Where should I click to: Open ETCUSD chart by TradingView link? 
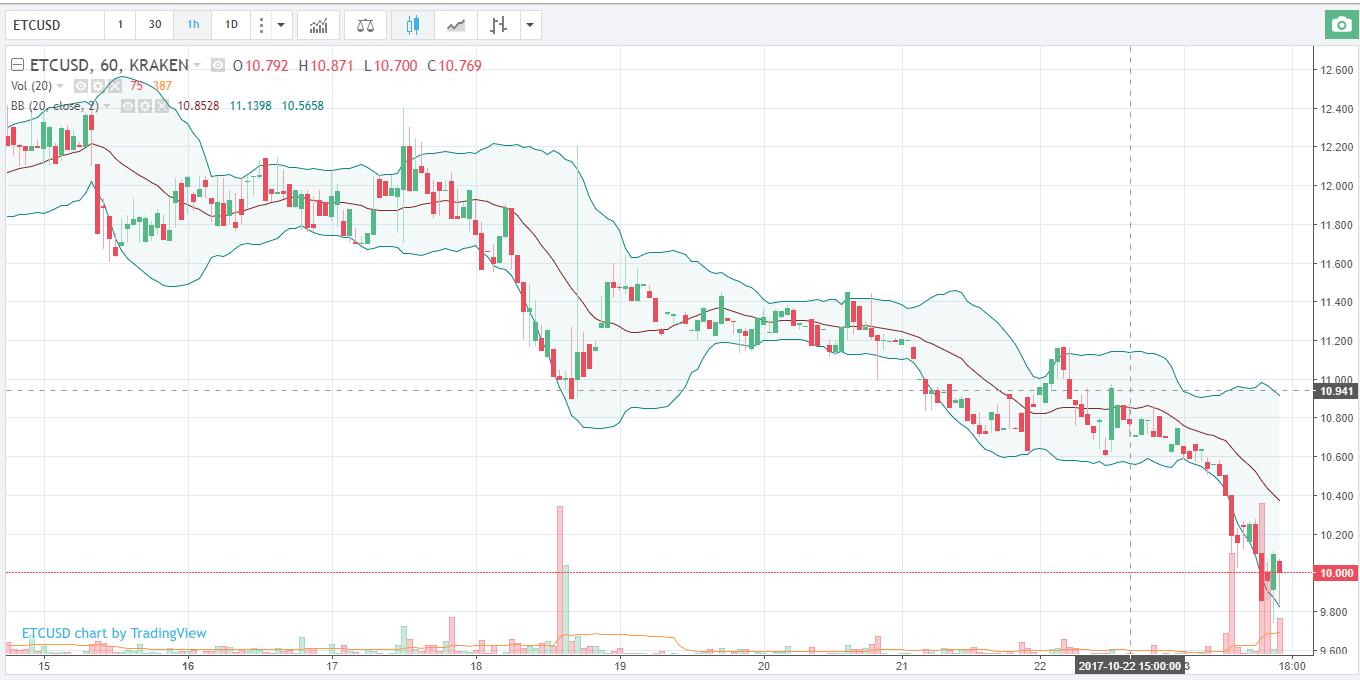tap(114, 633)
